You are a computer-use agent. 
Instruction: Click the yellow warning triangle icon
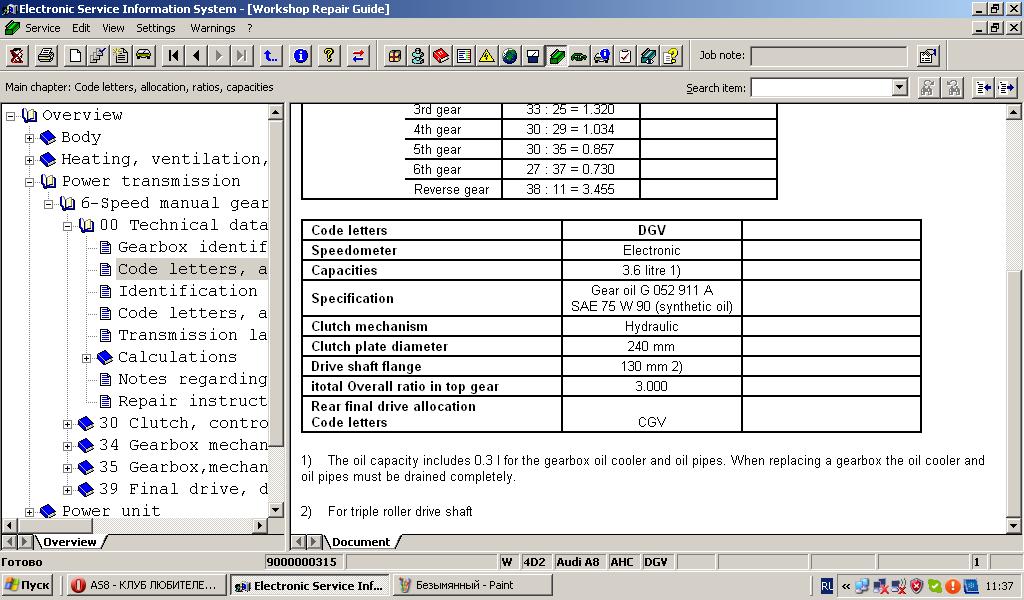coord(486,56)
